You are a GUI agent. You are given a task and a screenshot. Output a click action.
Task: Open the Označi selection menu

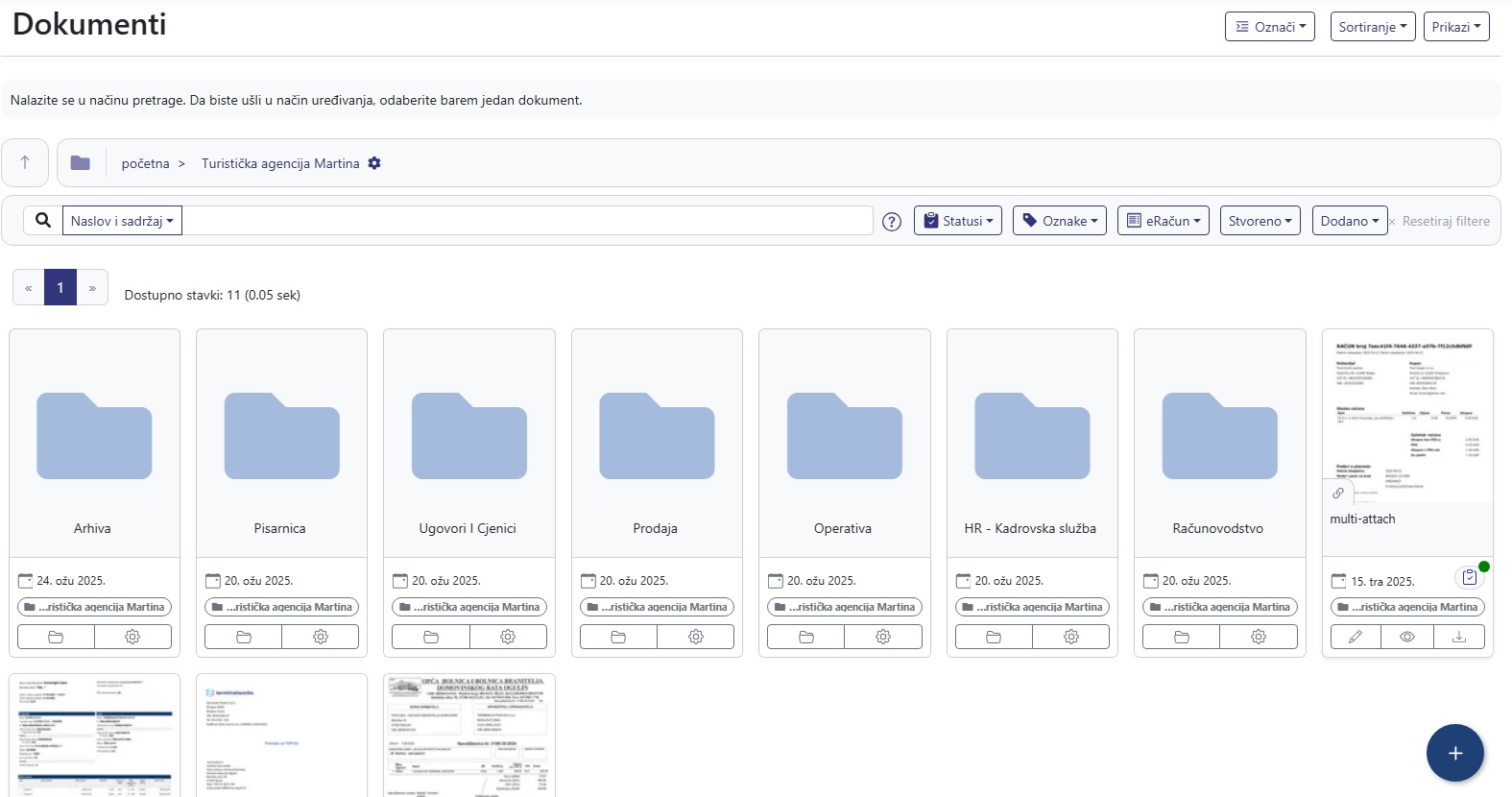point(1269,27)
